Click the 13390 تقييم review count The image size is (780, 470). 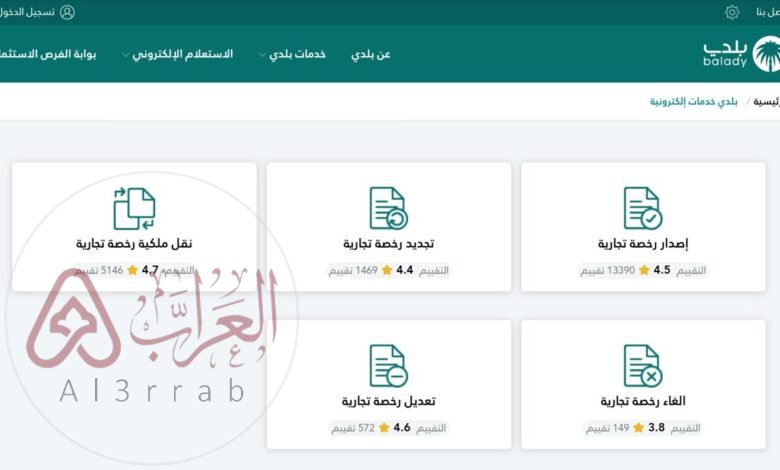pyautogui.click(x=608, y=271)
